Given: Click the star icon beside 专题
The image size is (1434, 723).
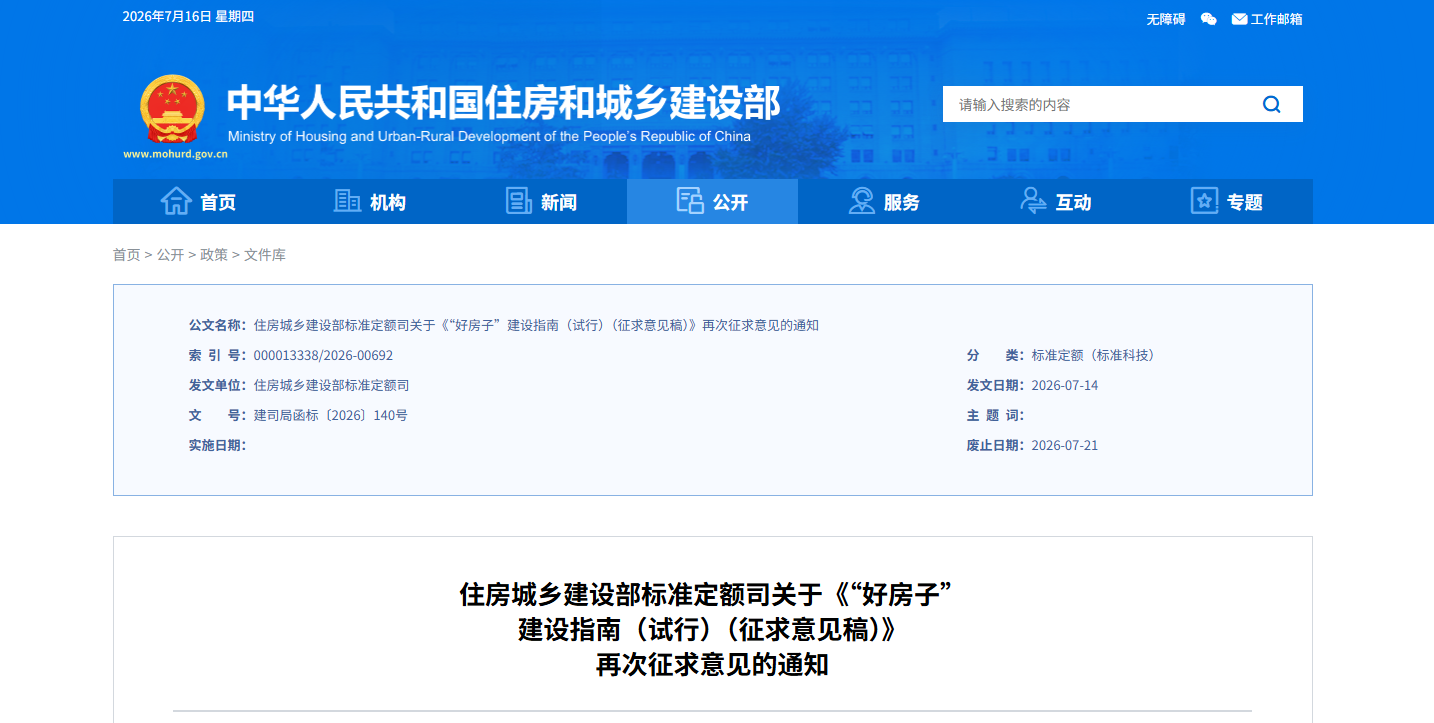Looking at the screenshot, I should coord(1204,201).
